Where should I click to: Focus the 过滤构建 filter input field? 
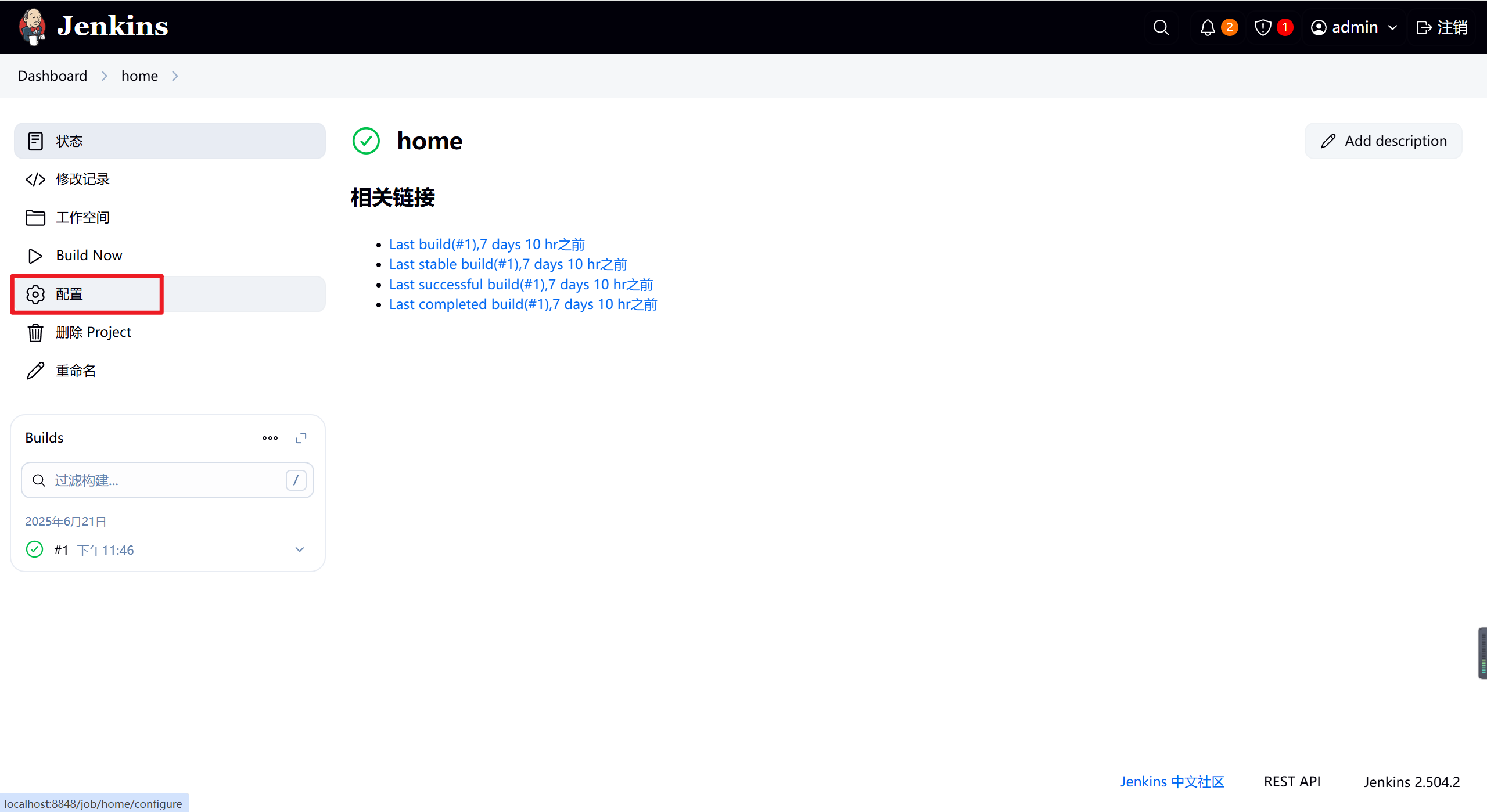pyautogui.click(x=167, y=480)
